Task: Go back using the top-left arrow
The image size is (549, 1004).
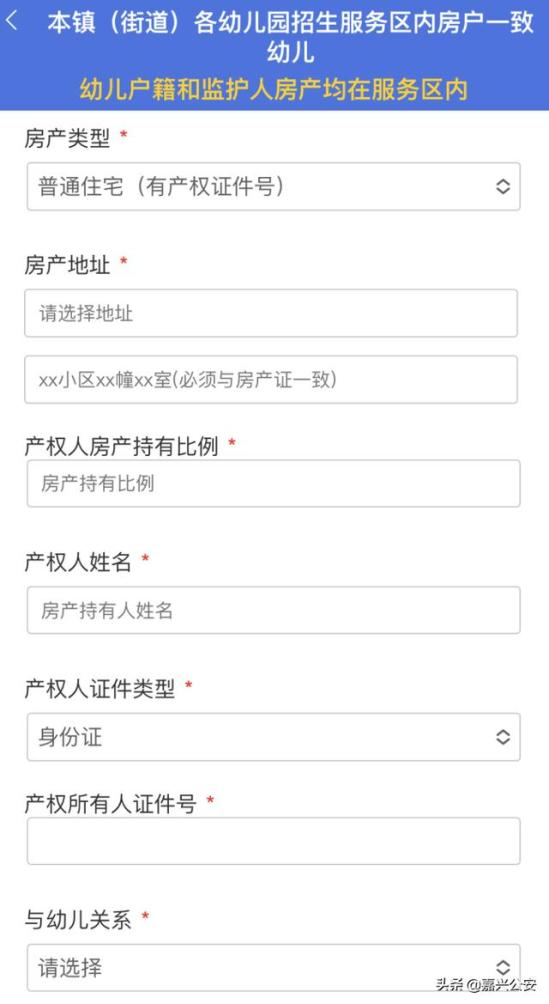Action: (x=12, y=22)
